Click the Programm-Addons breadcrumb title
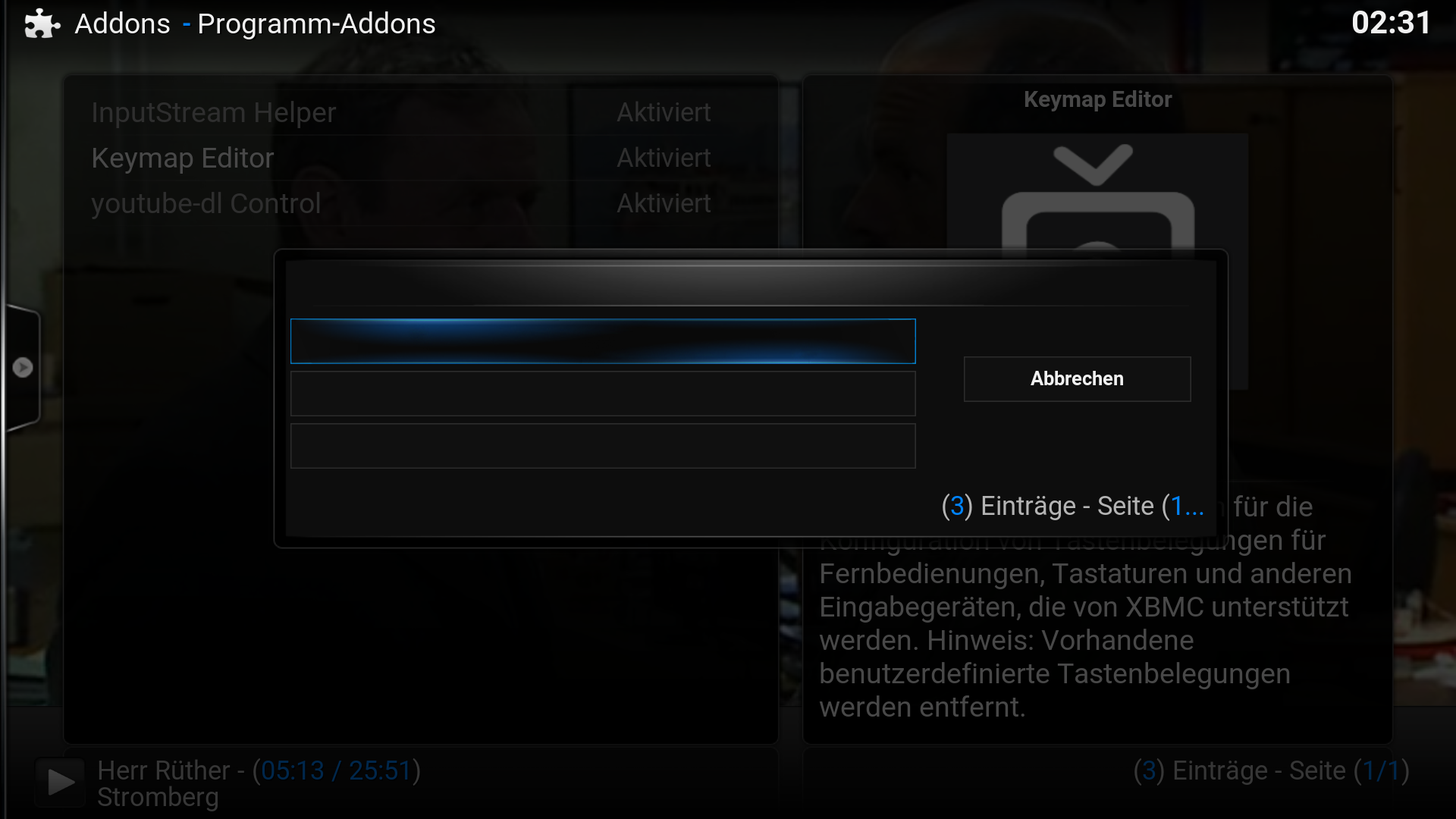Viewport: 1456px width, 819px height. pyautogui.click(x=316, y=24)
